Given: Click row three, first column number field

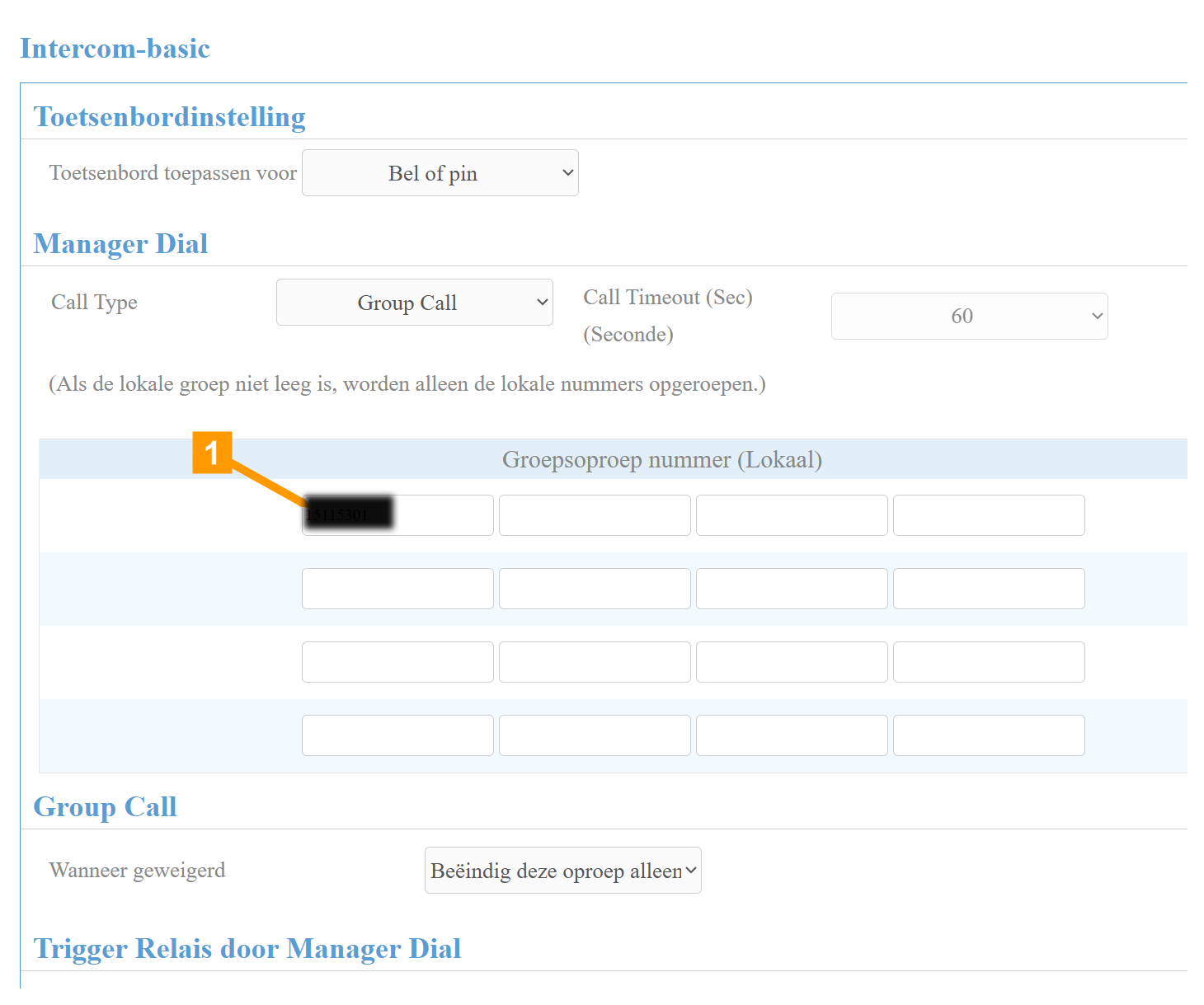Looking at the screenshot, I should [x=397, y=662].
